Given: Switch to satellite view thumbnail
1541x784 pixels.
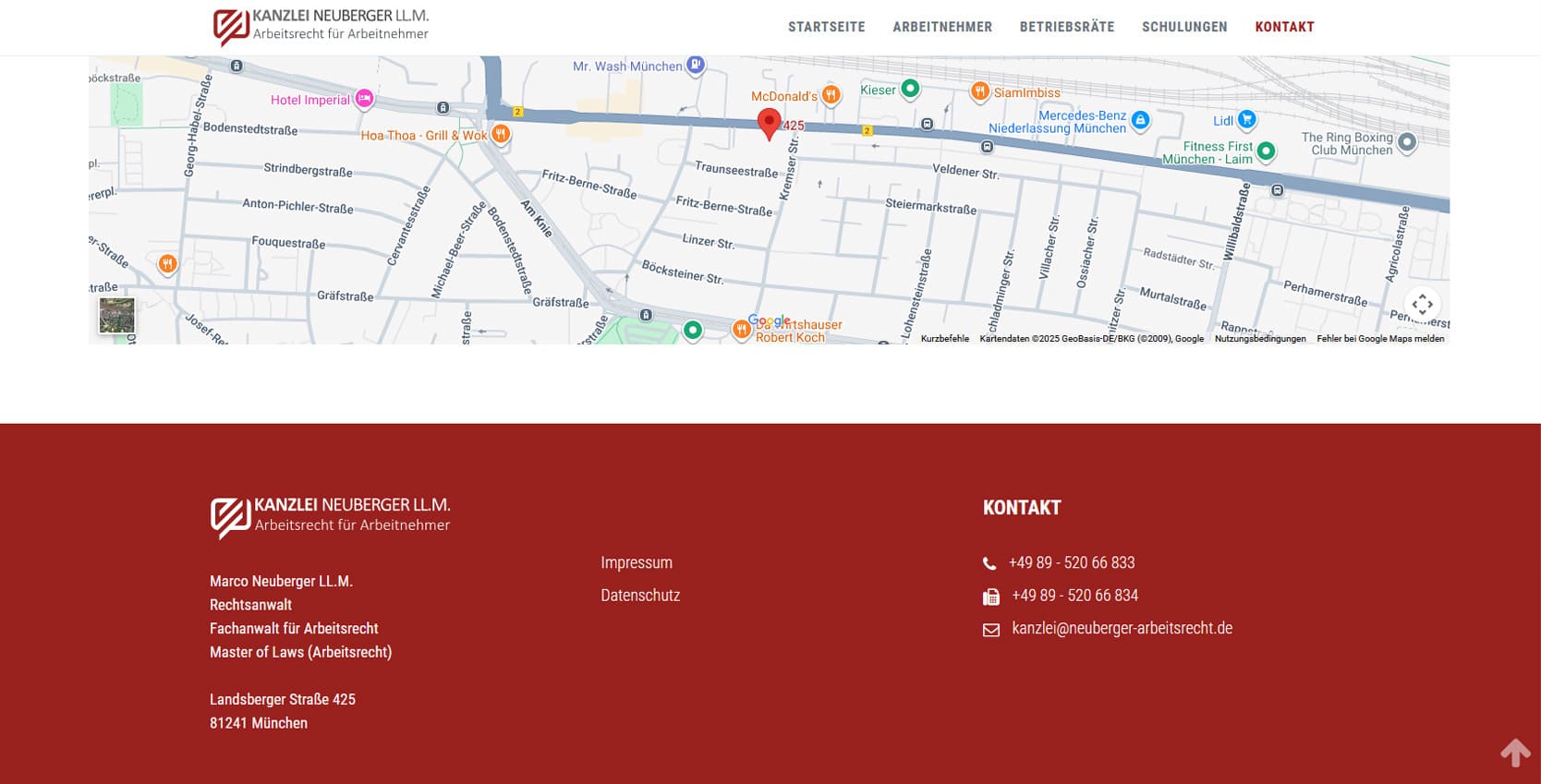Looking at the screenshot, I should coord(117,316).
